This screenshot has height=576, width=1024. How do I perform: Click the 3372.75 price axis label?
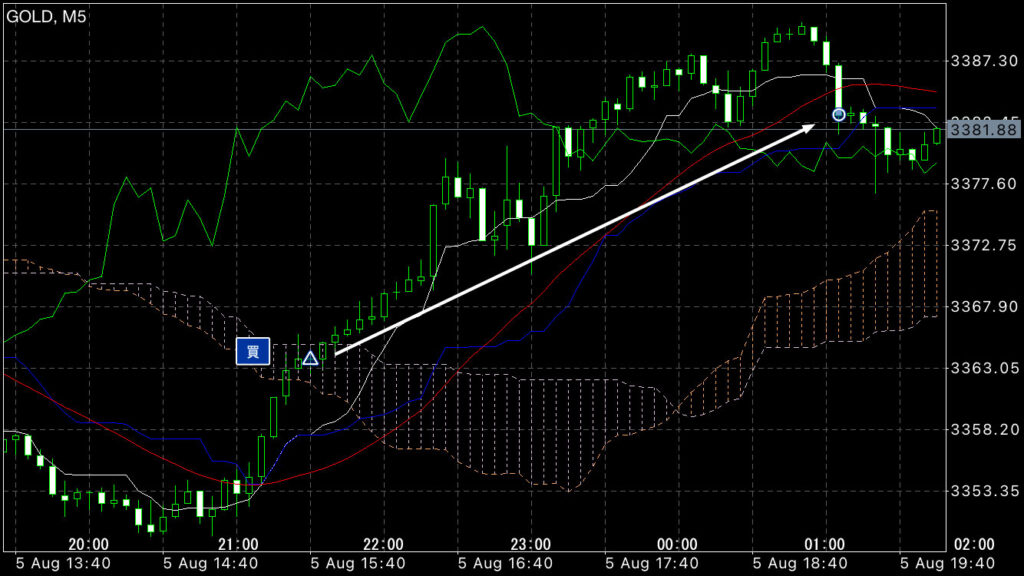982,245
